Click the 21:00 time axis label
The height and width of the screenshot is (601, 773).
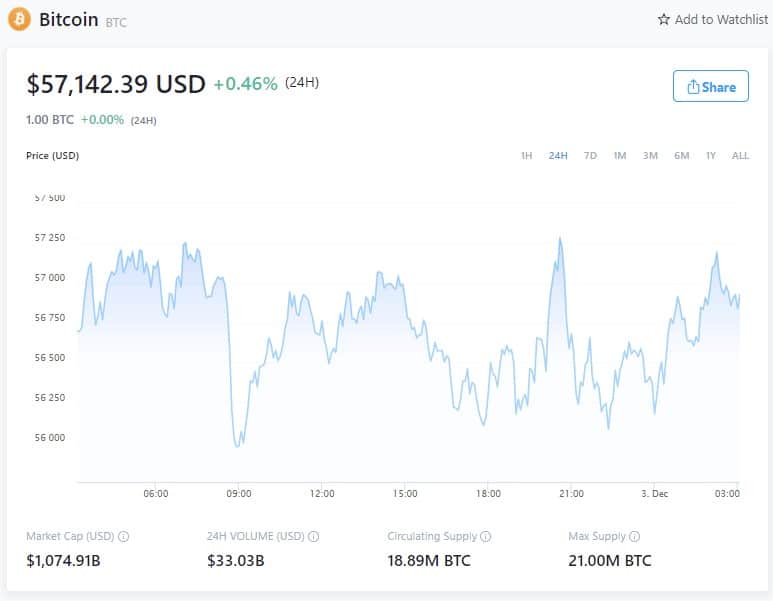[x=571, y=494]
